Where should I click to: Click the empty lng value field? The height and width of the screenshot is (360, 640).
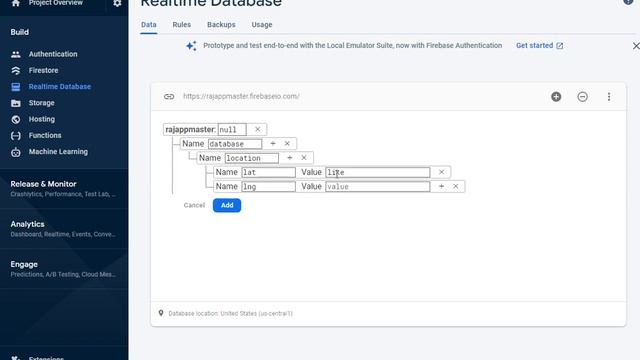coord(378,187)
